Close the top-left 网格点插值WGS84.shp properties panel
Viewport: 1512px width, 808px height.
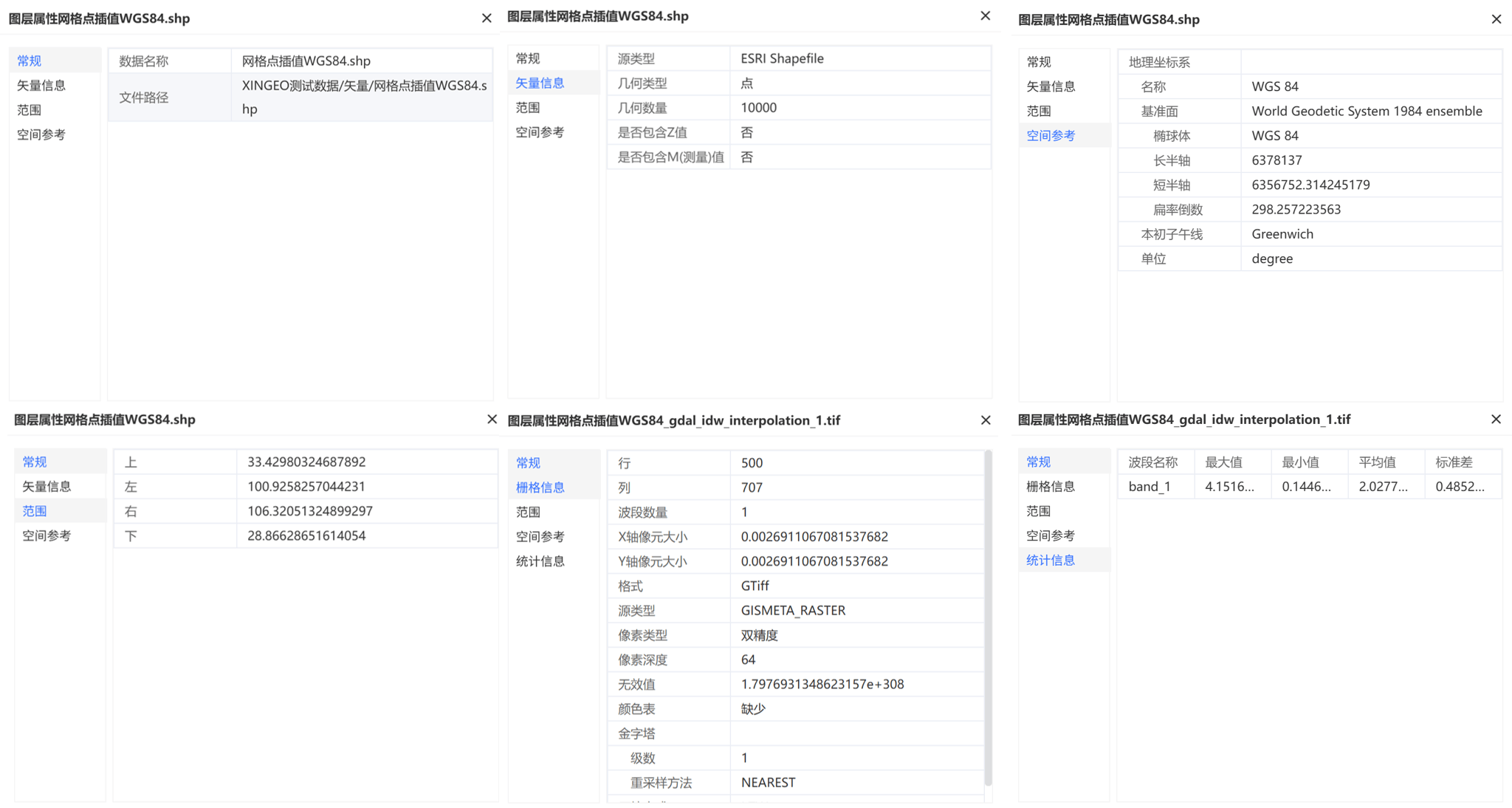(x=487, y=18)
